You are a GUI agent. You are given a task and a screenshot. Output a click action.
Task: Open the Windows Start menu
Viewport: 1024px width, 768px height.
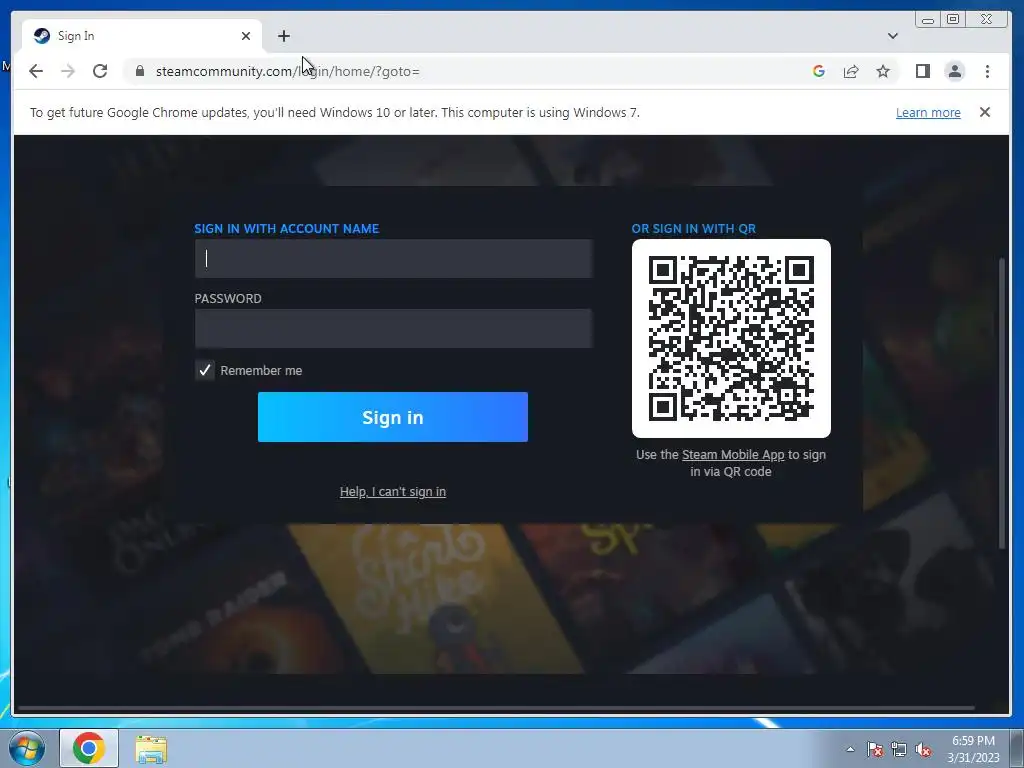coord(26,748)
